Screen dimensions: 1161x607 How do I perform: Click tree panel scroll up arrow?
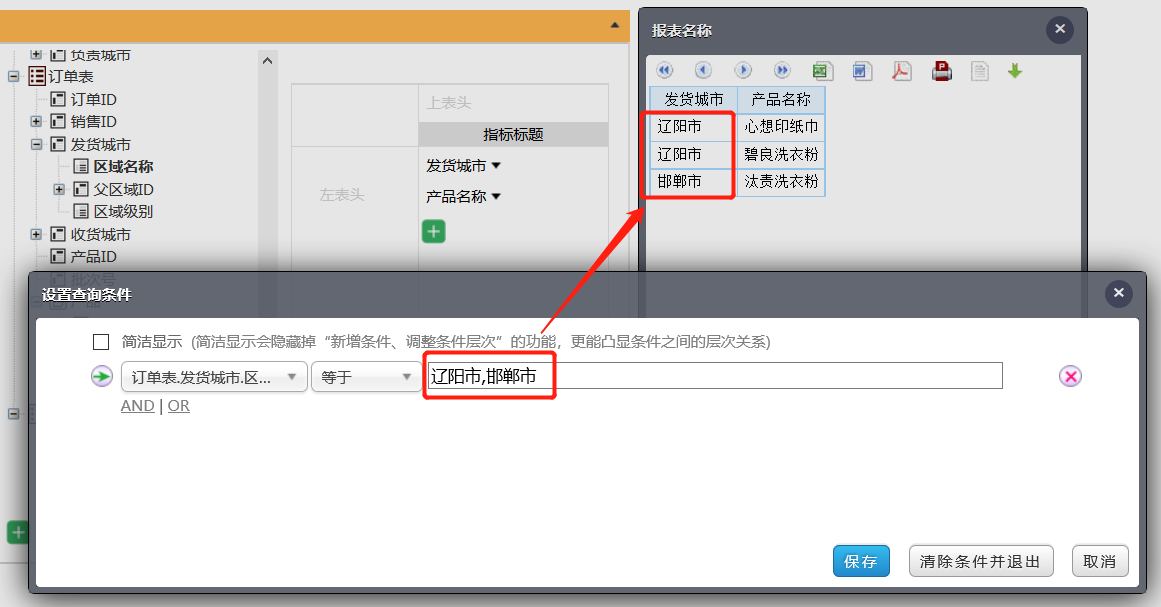coord(268,61)
